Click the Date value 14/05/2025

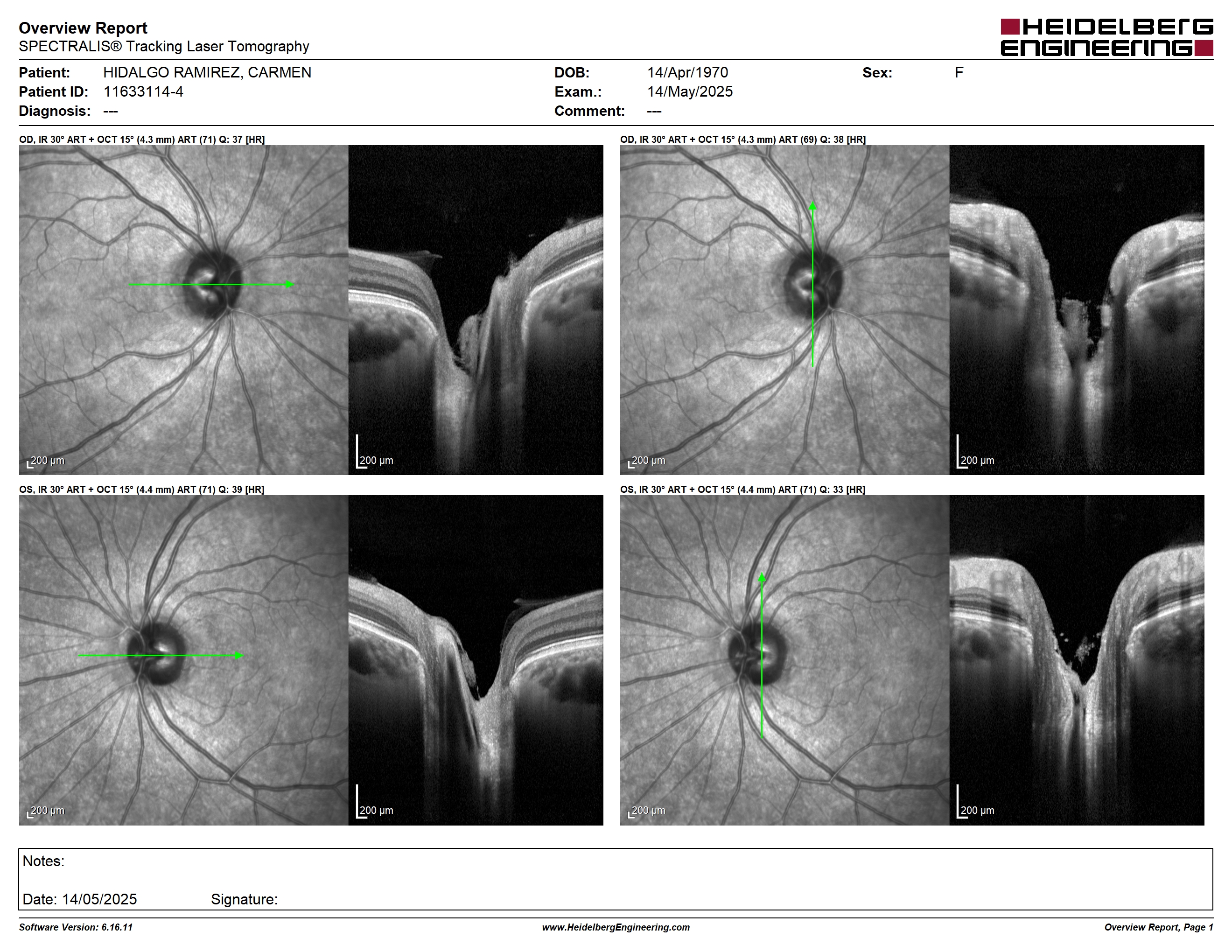[x=99, y=899]
